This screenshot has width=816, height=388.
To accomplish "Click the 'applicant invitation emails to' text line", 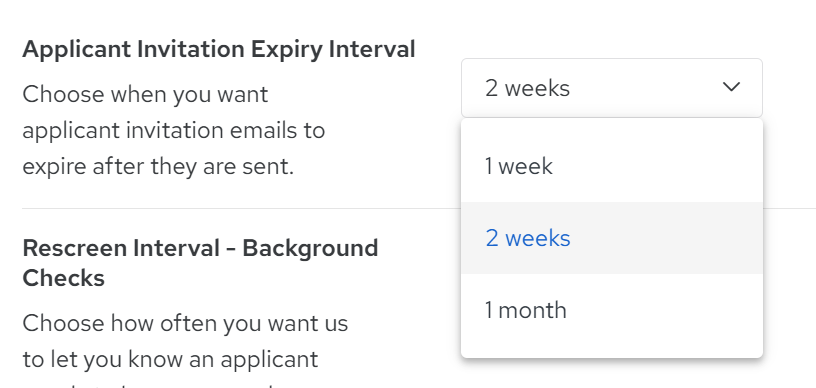I will (x=174, y=130).
